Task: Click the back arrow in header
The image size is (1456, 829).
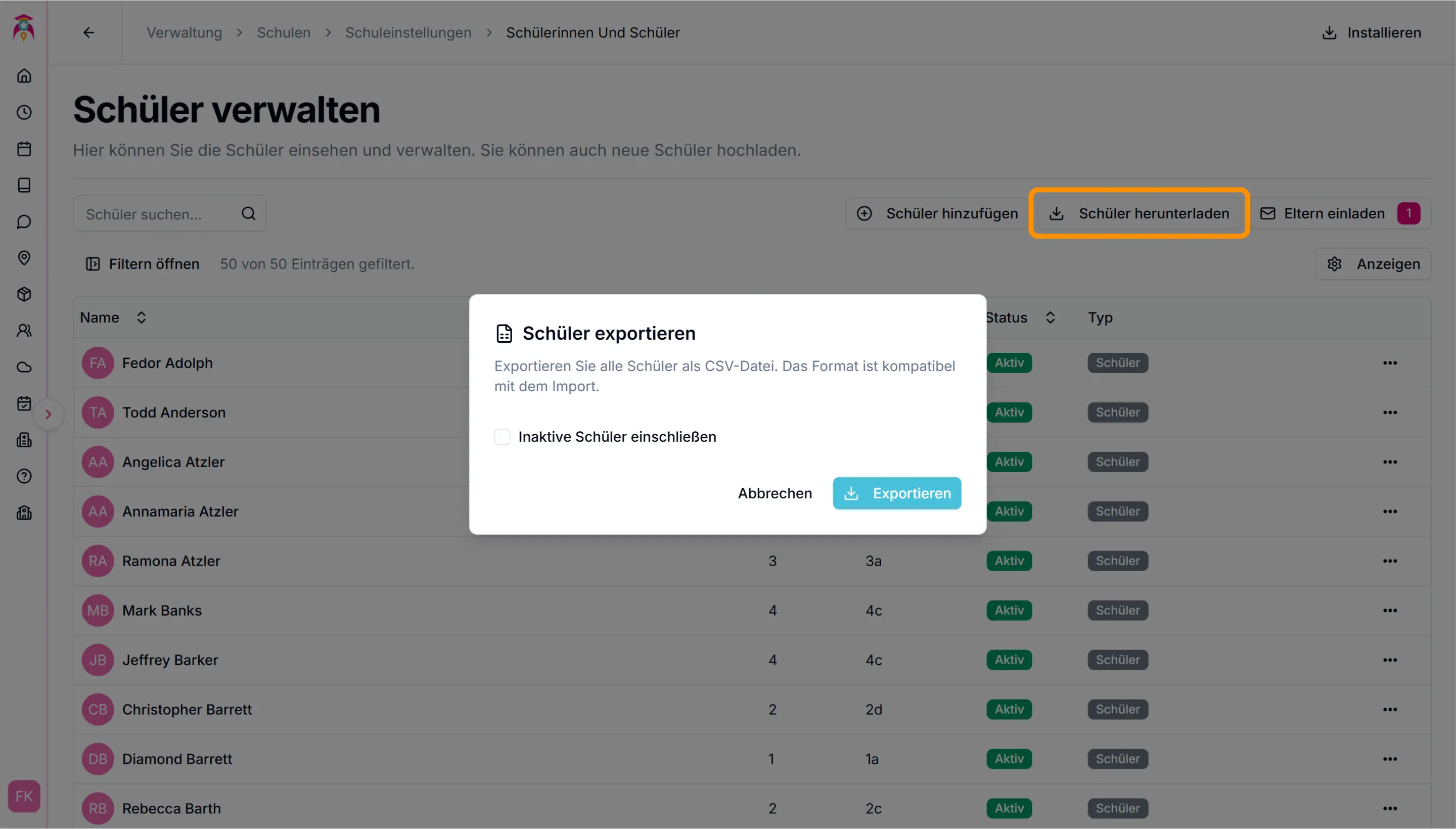Action: tap(89, 32)
